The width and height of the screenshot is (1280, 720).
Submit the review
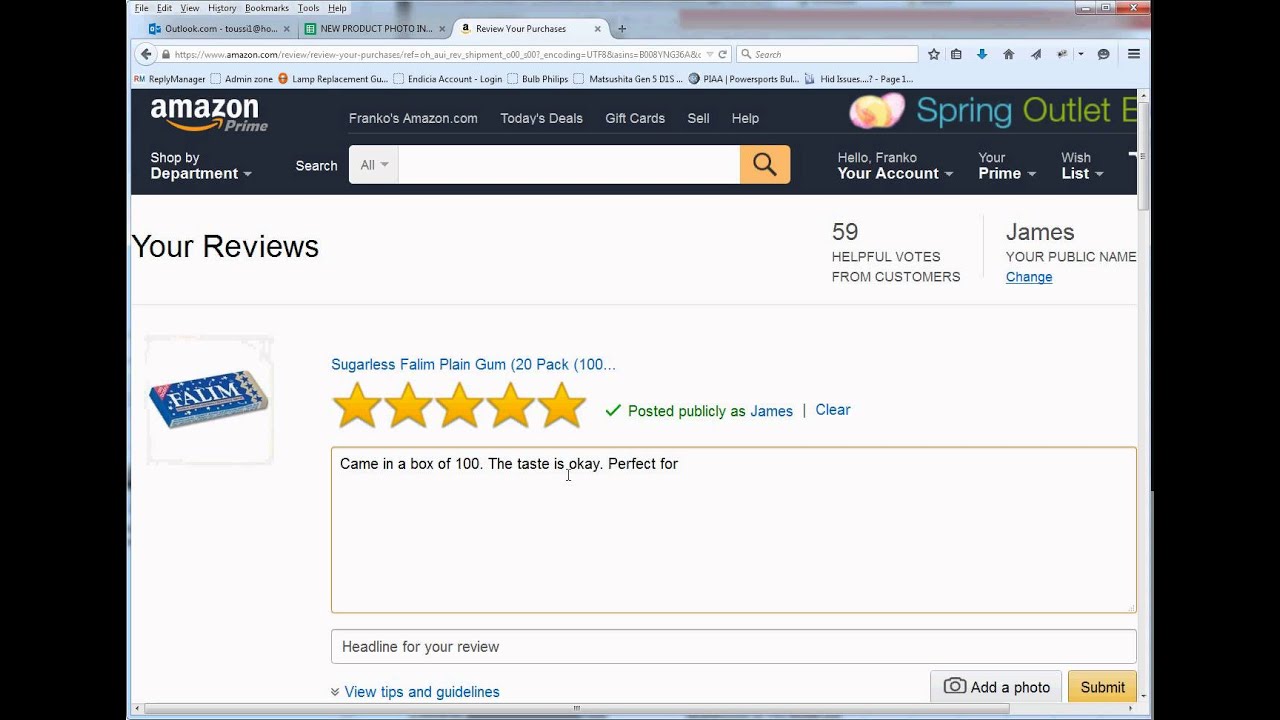click(x=1102, y=687)
